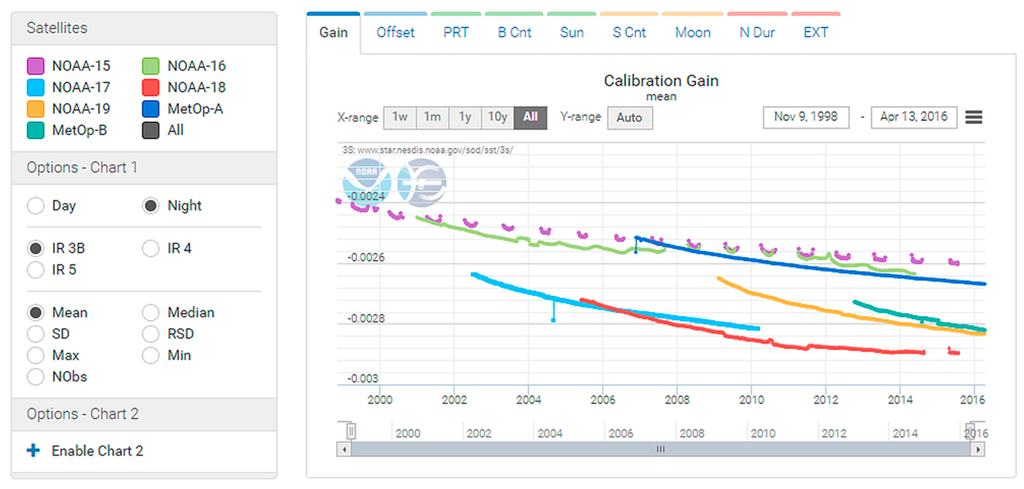The width and height of the screenshot is (1024, 489).
Task: Select the IR 4 channel radio
Action: click(x=151, y=248)
